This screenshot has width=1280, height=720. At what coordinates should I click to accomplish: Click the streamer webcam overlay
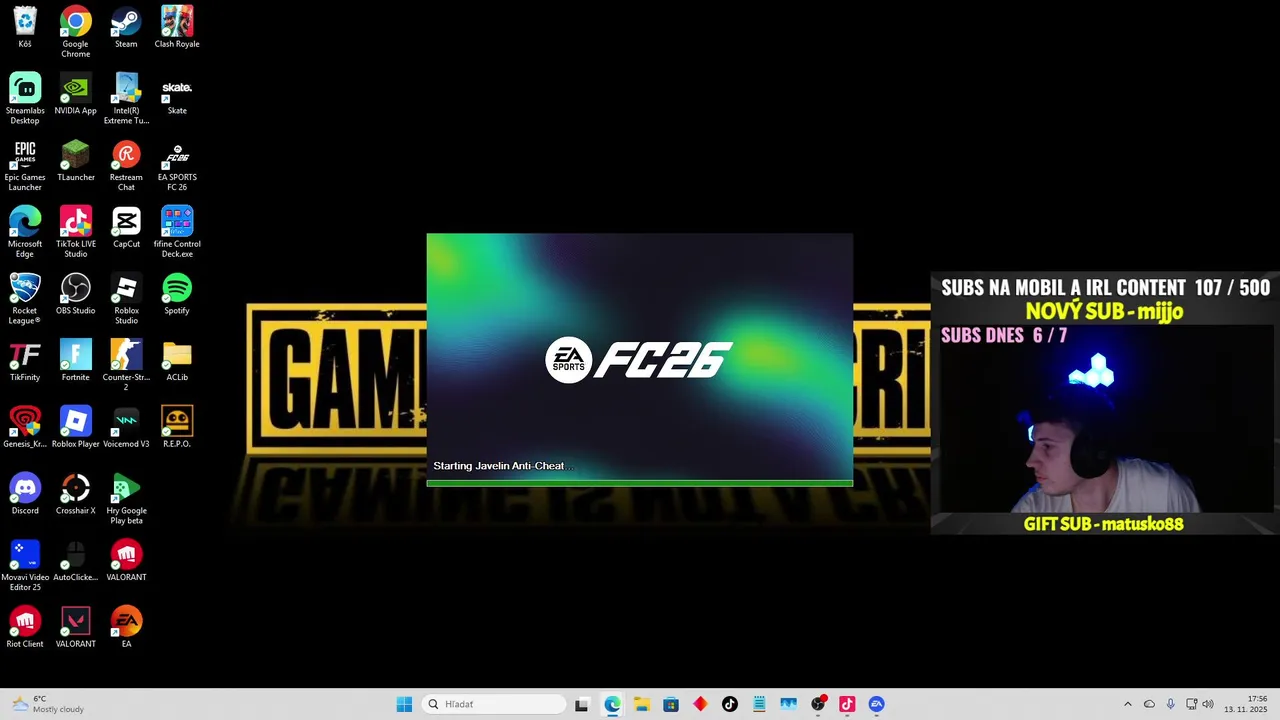(1105, 403)
